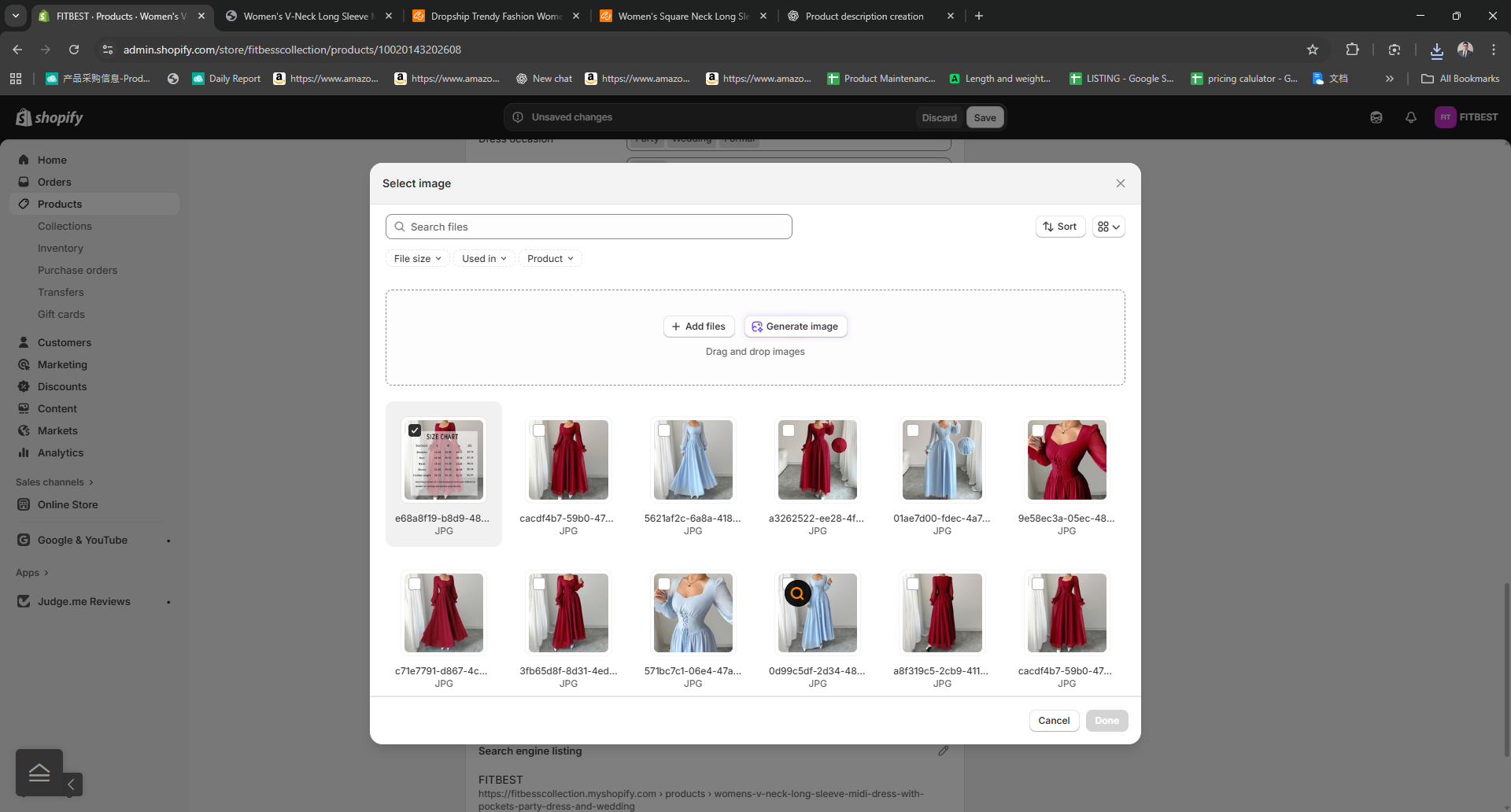Click the Search files field
1511x812 pixels.
tap(589, 227)
